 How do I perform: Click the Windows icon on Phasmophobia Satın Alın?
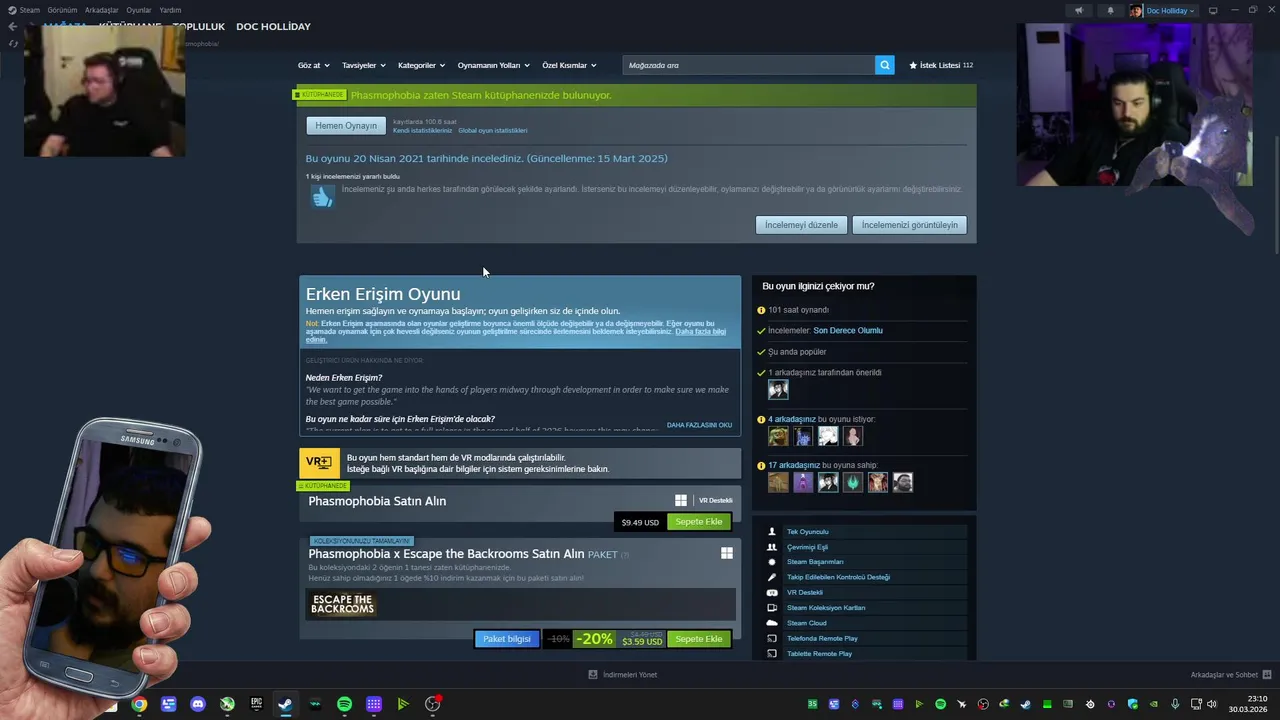(x=681, y=500)
